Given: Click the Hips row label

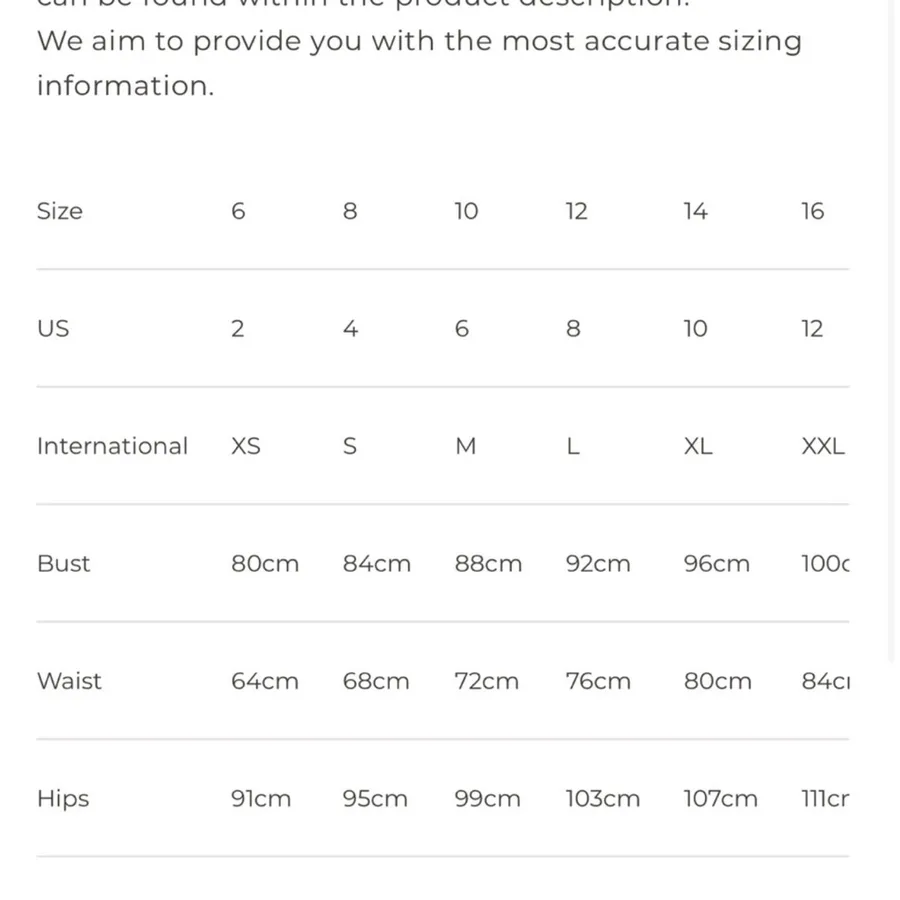Looking at the screenshot, I should 63,799.
